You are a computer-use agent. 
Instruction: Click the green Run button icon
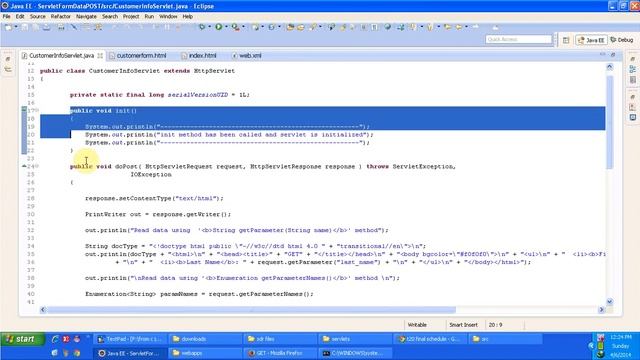[x=219, y=27]
